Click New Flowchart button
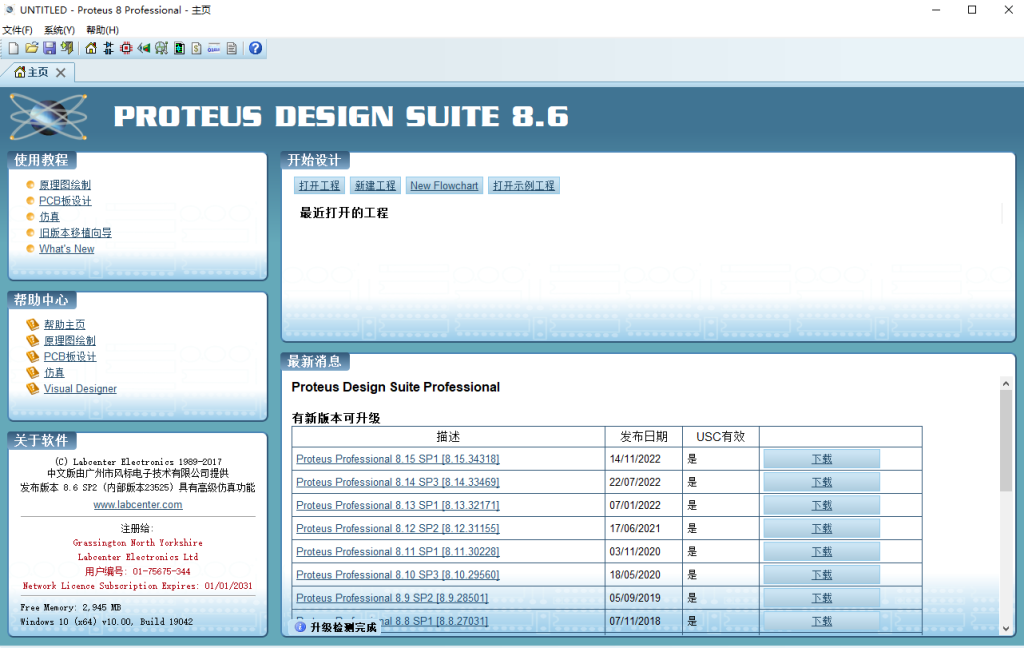Screen dimensions: 1024x648 point(444,186)
